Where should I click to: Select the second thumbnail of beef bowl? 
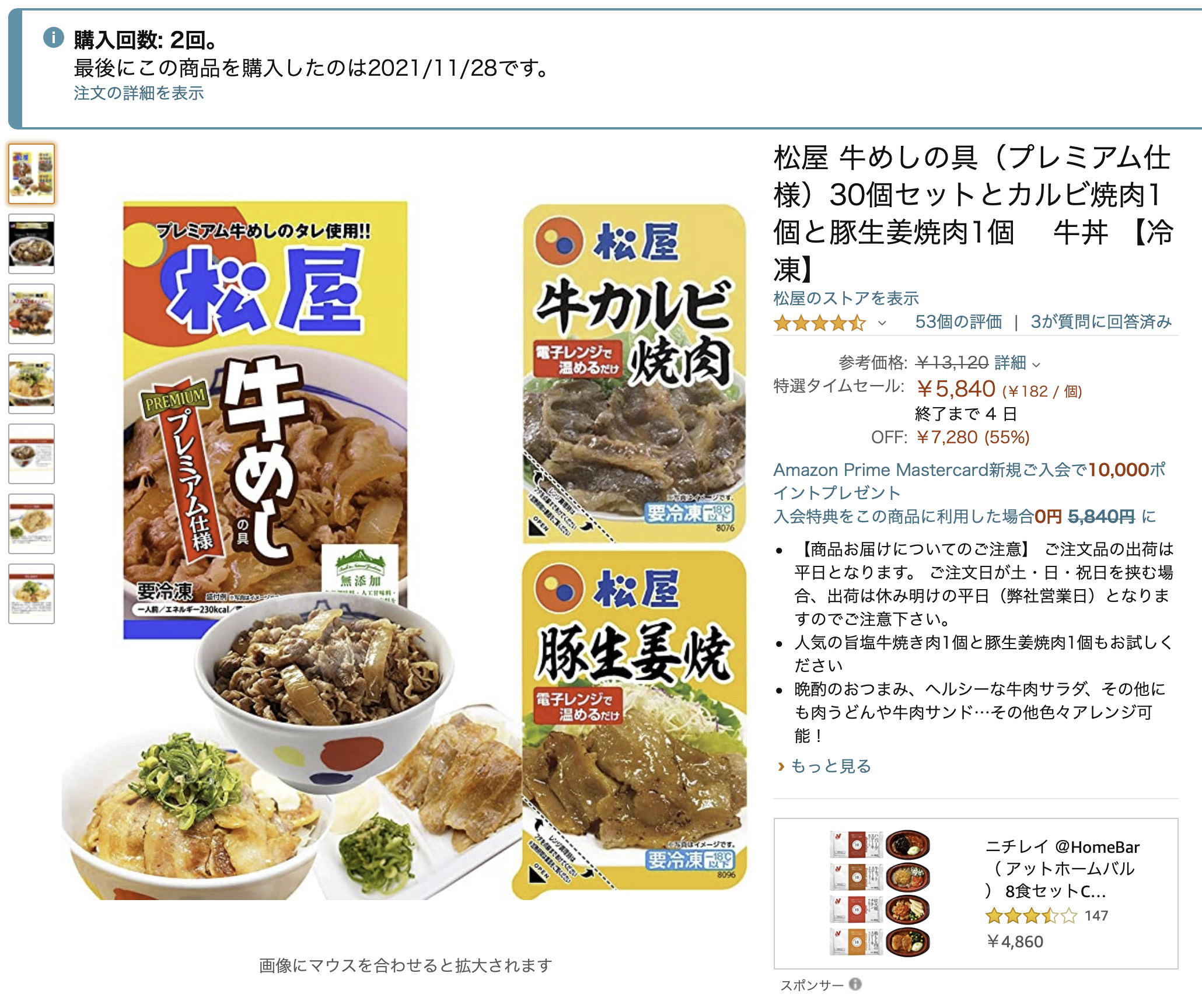tap(32, 244)
